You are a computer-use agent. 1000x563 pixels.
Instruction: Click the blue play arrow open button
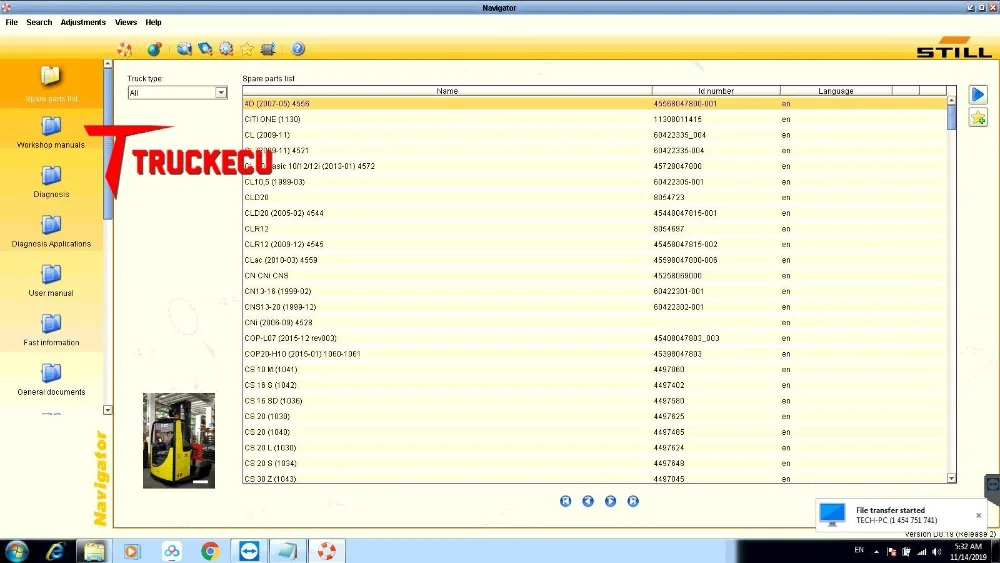(x=978, y=95)
